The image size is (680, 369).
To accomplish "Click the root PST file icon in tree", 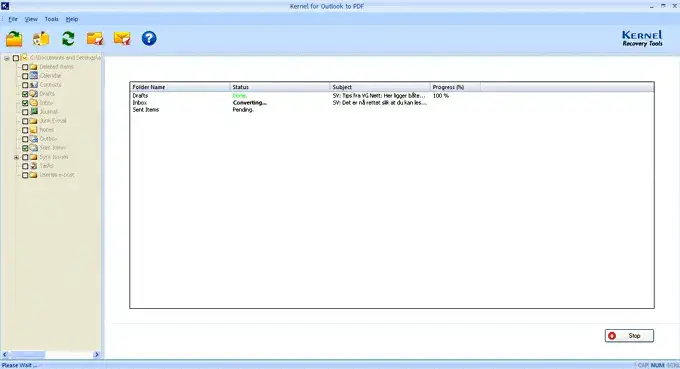I will click(24, 58).
